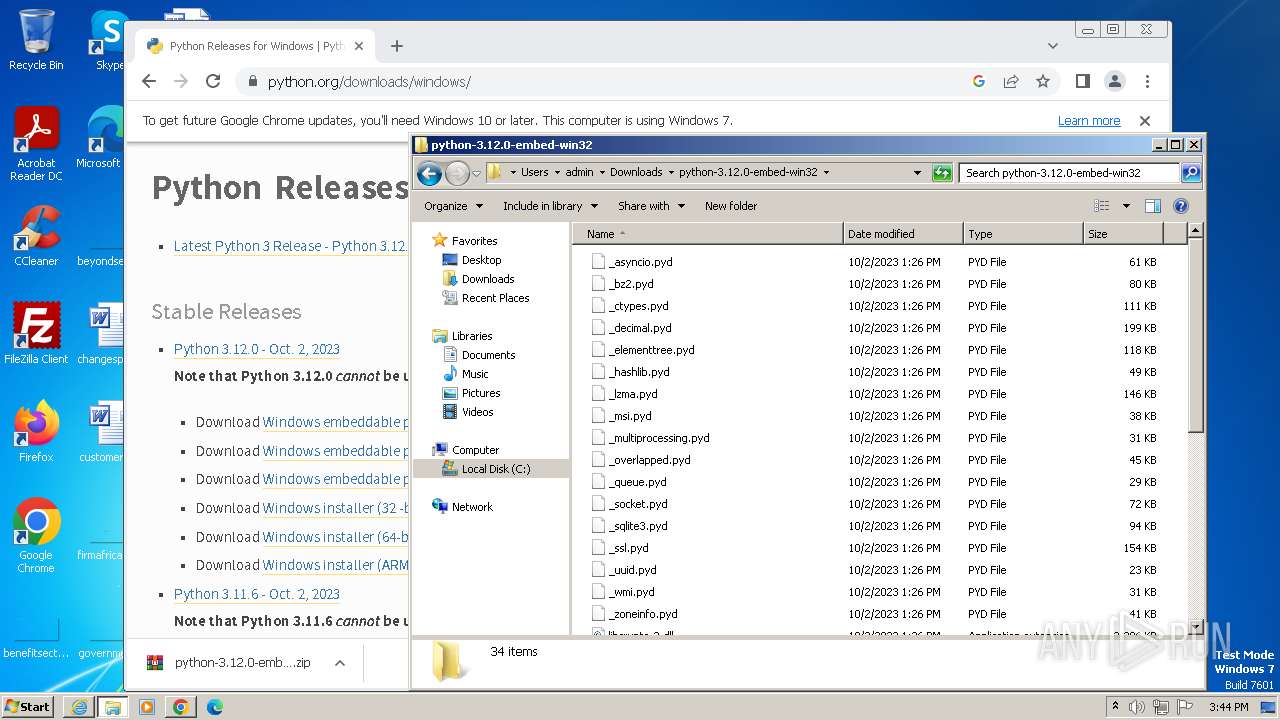The image size is (1280, 720).
Task: Open Chrome side panel icon
Action: pyautogui.click(x=1082, y=82)
